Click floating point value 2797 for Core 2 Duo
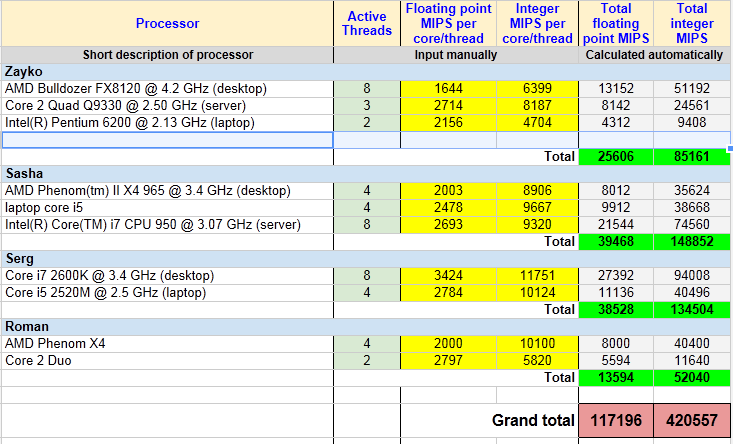 pyautogui.click(x=448, y=361)
